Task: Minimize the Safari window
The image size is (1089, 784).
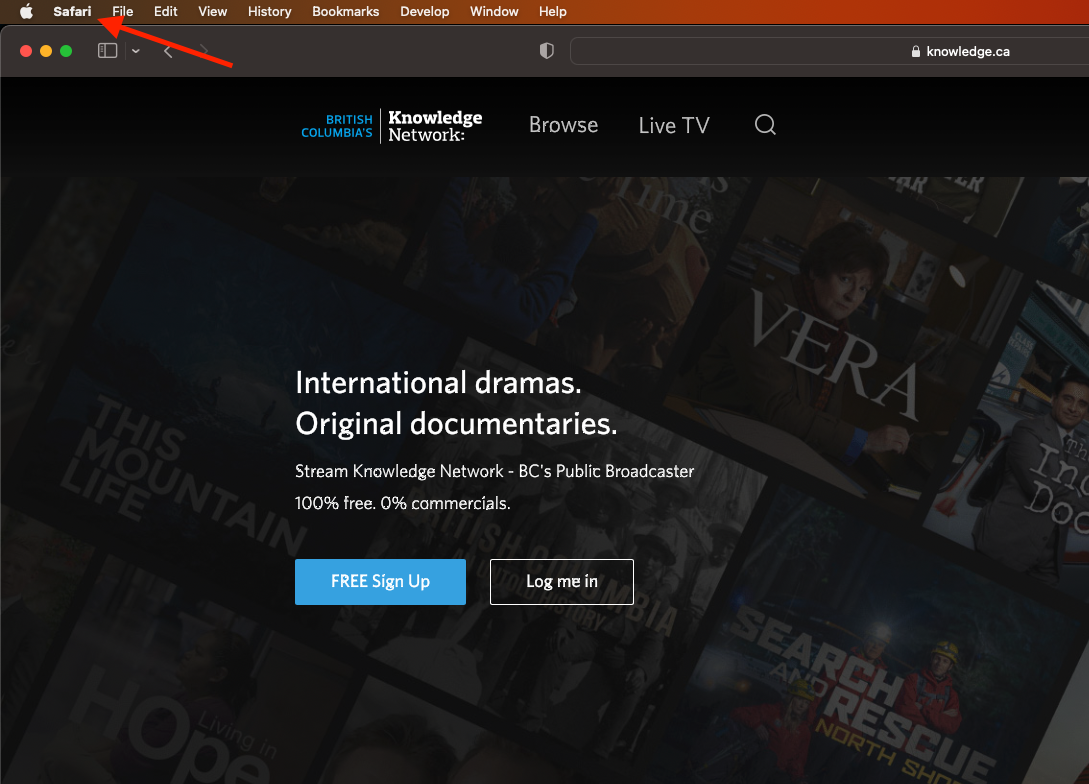Action: 46,51
